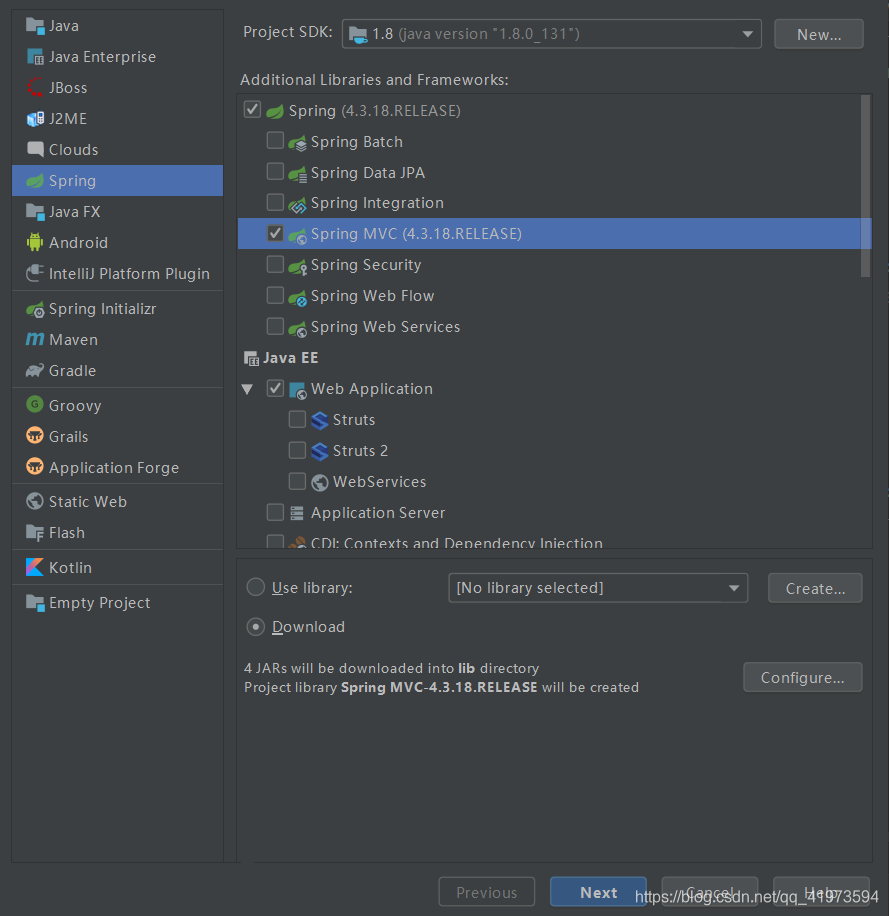This screenshot has height=916, width=889.
Task: Open the library selection dropdown
Action: point(733,588)
